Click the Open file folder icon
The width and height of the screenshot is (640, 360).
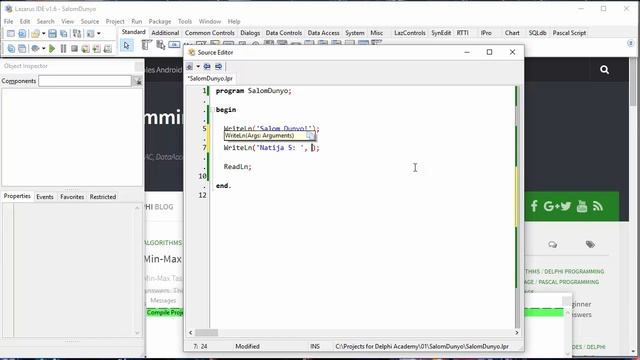[35, 33]
